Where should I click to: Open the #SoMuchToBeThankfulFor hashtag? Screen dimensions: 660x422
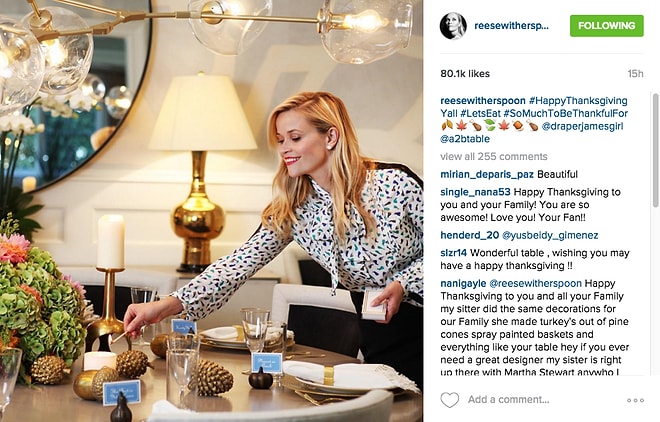(566, 114)
